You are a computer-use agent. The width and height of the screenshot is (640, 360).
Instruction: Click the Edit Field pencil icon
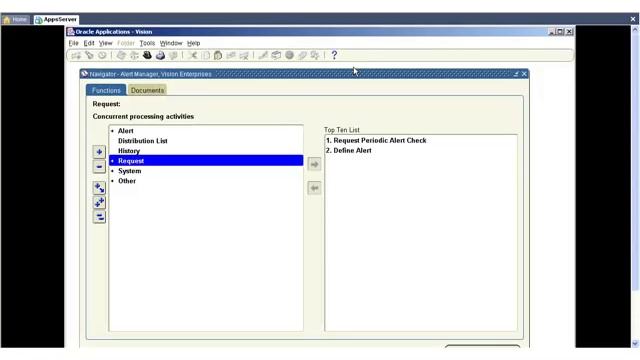point(263,56)
